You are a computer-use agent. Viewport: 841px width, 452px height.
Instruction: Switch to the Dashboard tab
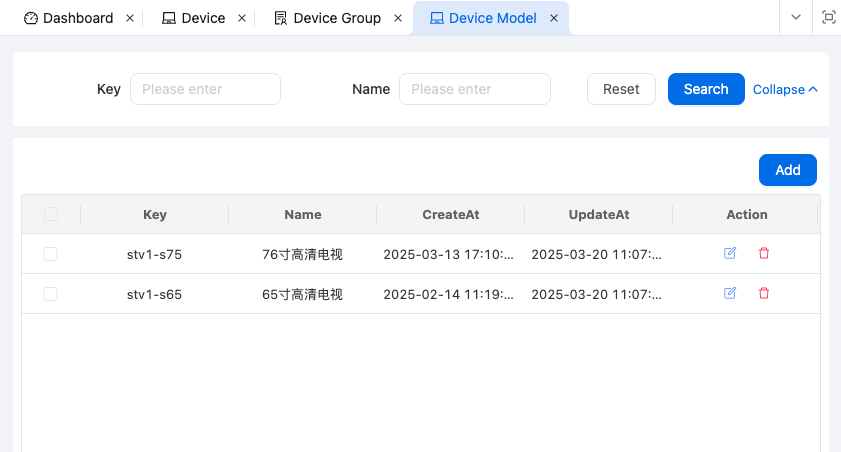click(68, 18)
